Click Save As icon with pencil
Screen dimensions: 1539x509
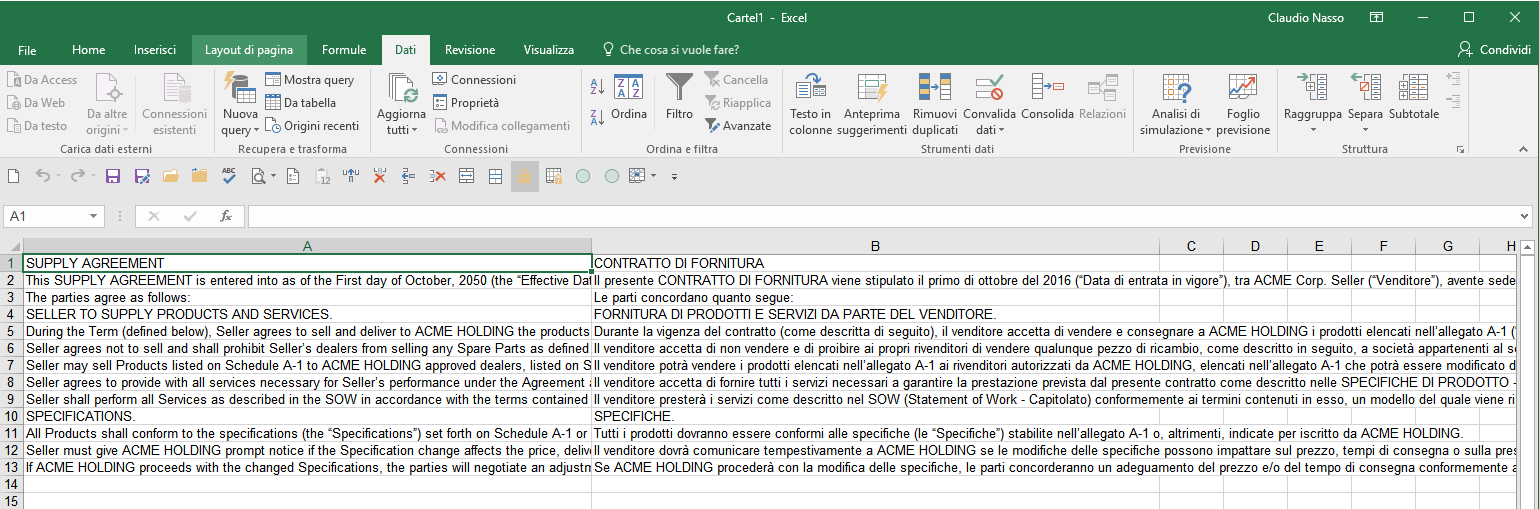coord(142,176)
